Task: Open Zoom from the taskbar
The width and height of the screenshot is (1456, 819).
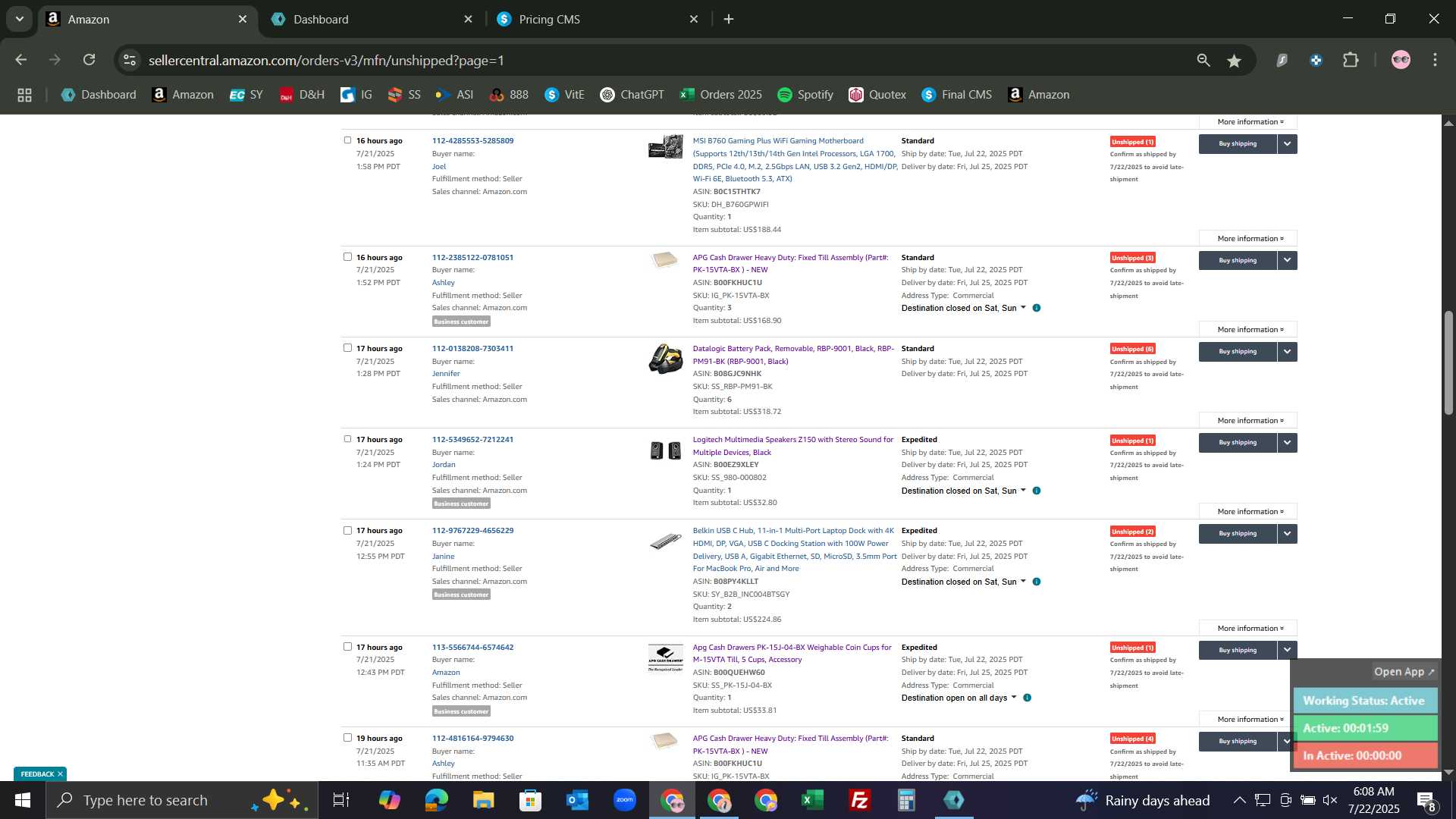Action: [625, 800]
